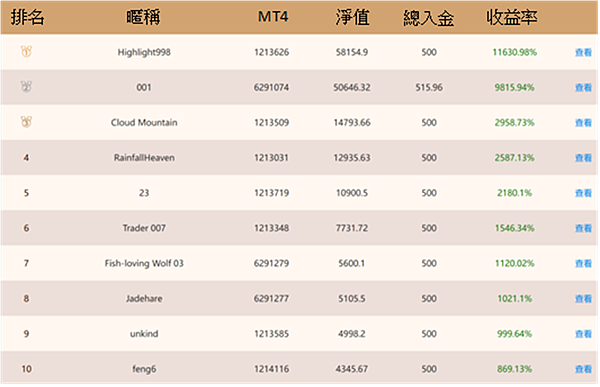Click net value 10900.5
Image resolution: width=600 pixels, height=387 pixels.
[x=352, y=193]
